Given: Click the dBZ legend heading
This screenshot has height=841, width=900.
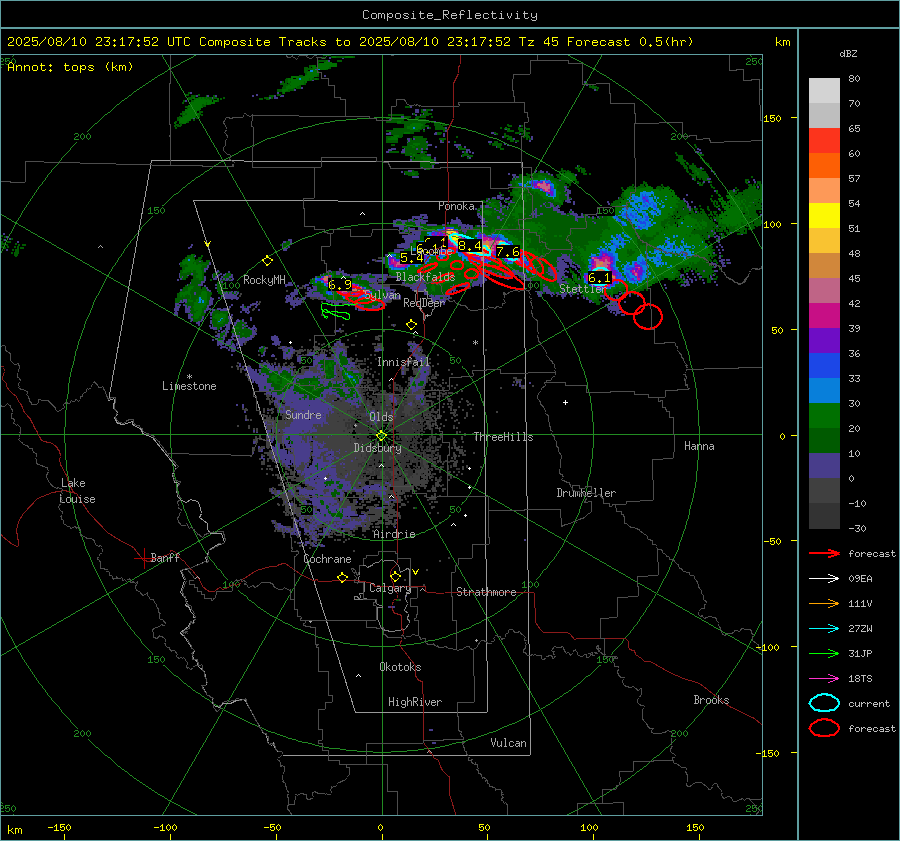Looking at the screenshot, I should (x=848, y=54).
